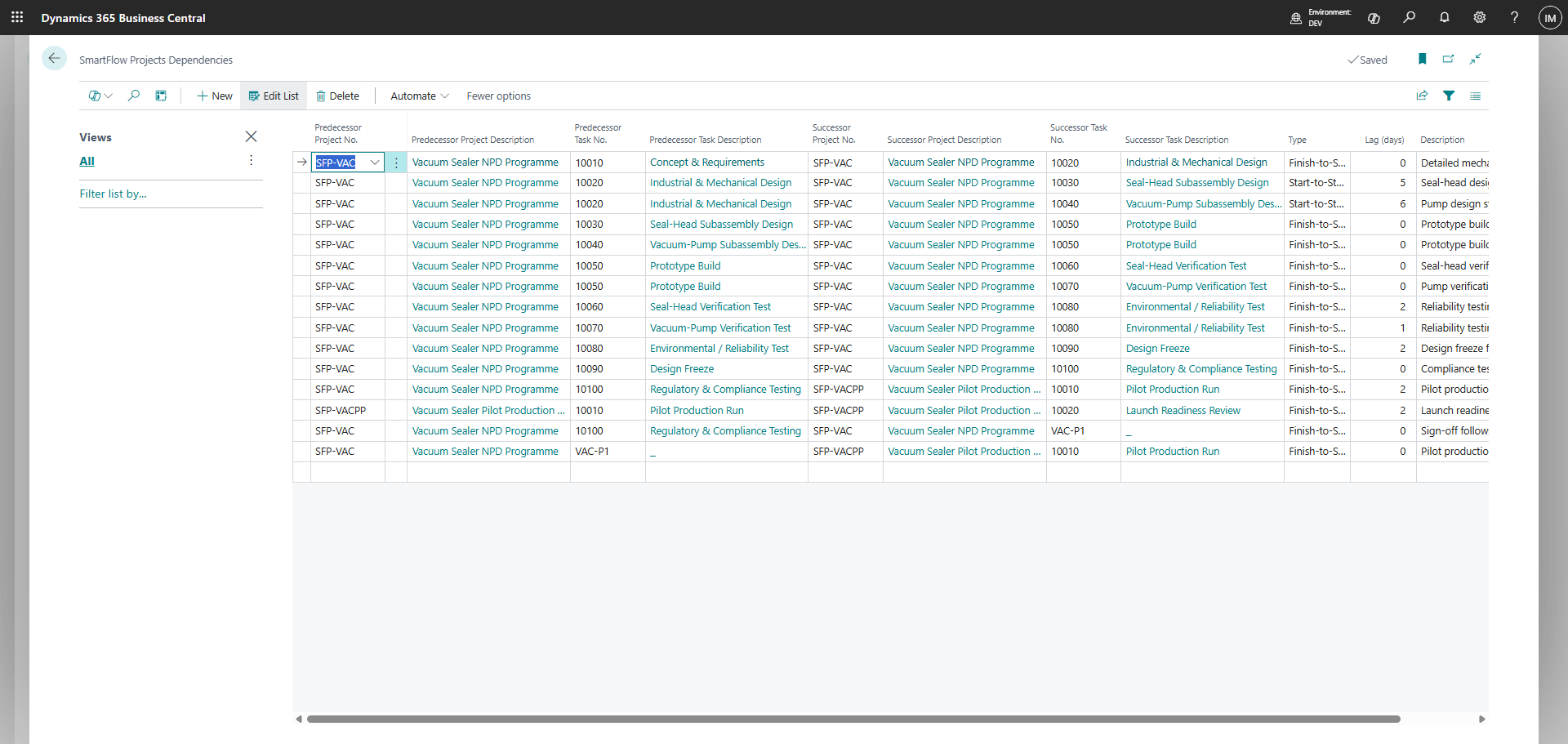The image size is (1568, 744).
Task: Select the VAC-P1 successor task number cell
Action: [x=1083, y=430]
